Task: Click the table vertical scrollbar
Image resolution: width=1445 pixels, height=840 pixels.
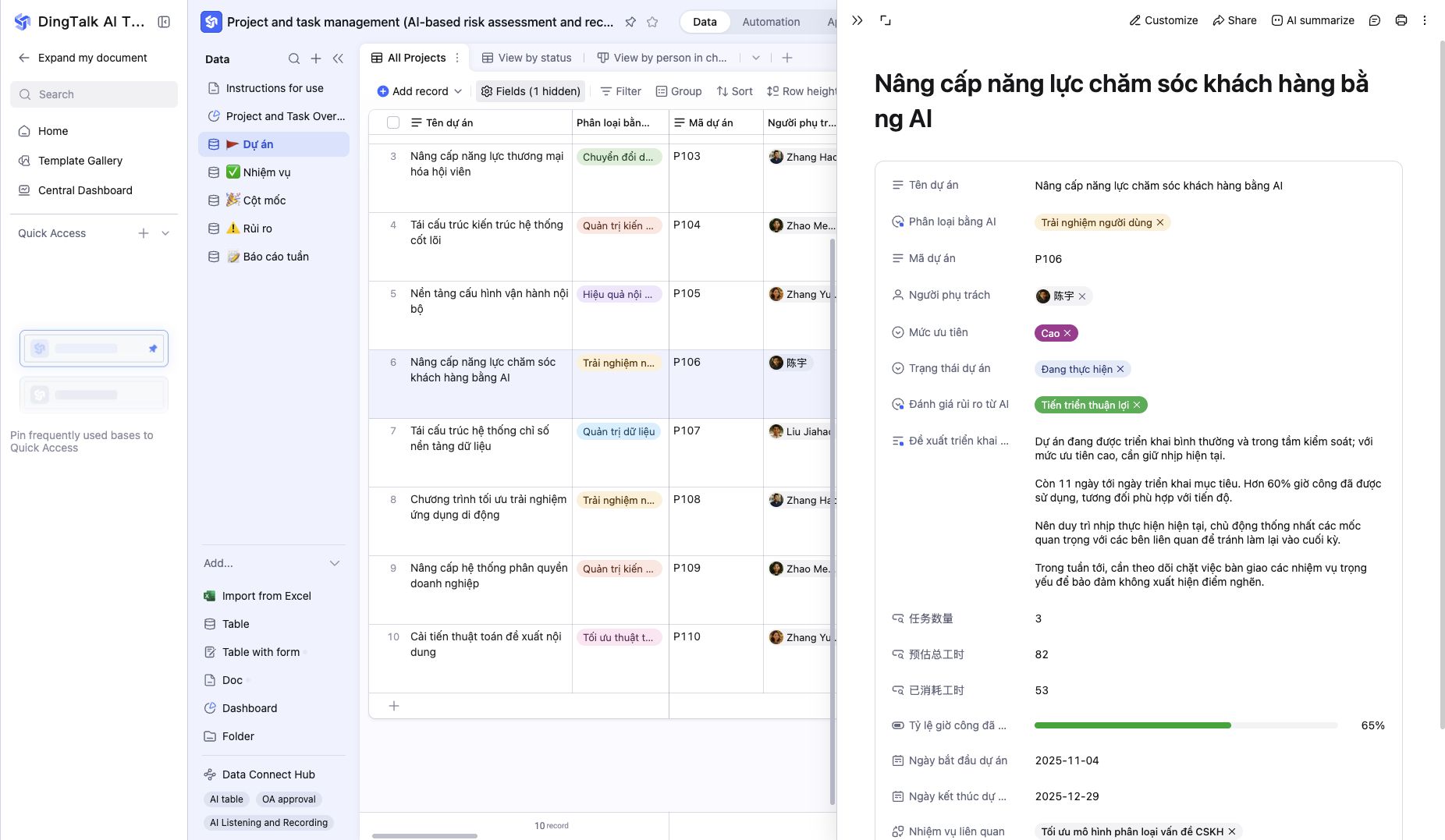Action: point(833,523)
